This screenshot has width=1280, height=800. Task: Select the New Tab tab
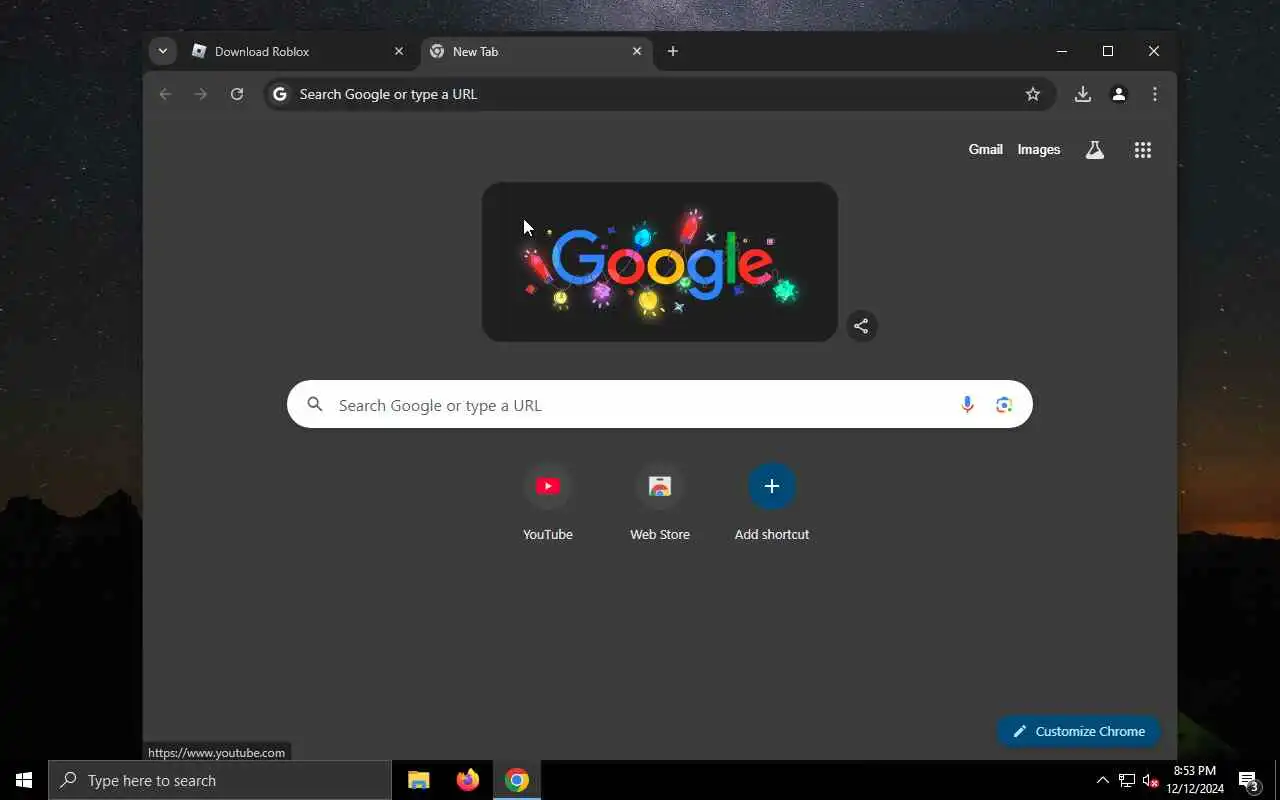tap(536, 51)
